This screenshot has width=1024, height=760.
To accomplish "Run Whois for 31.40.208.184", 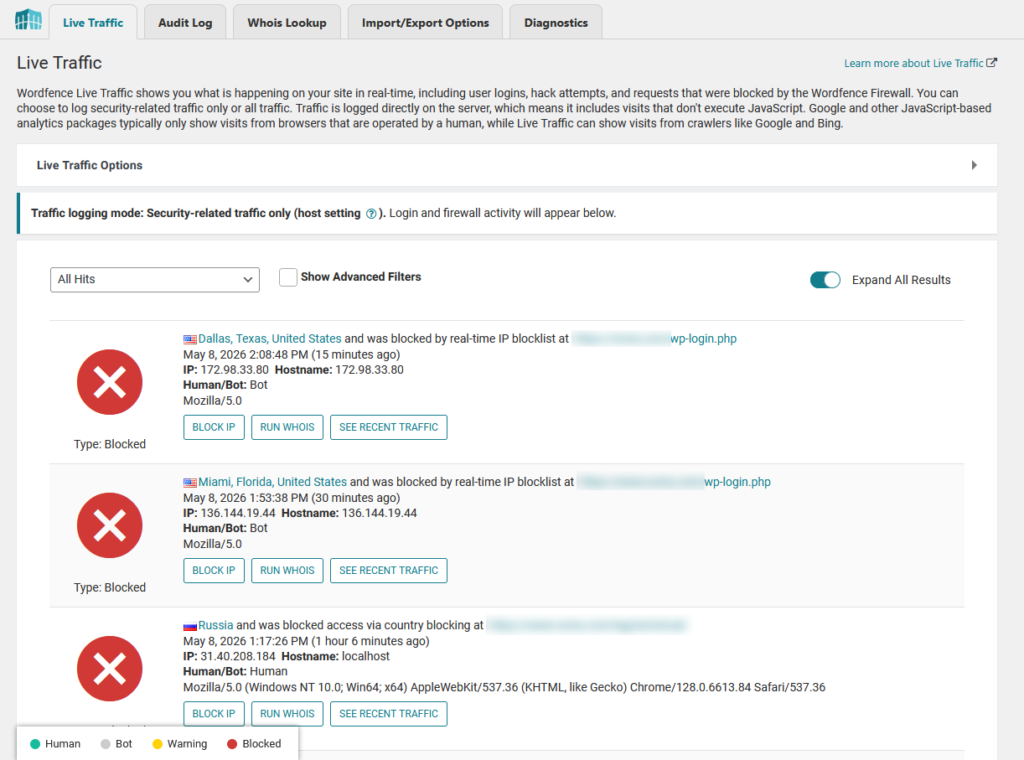I will (x=287, y=714).
